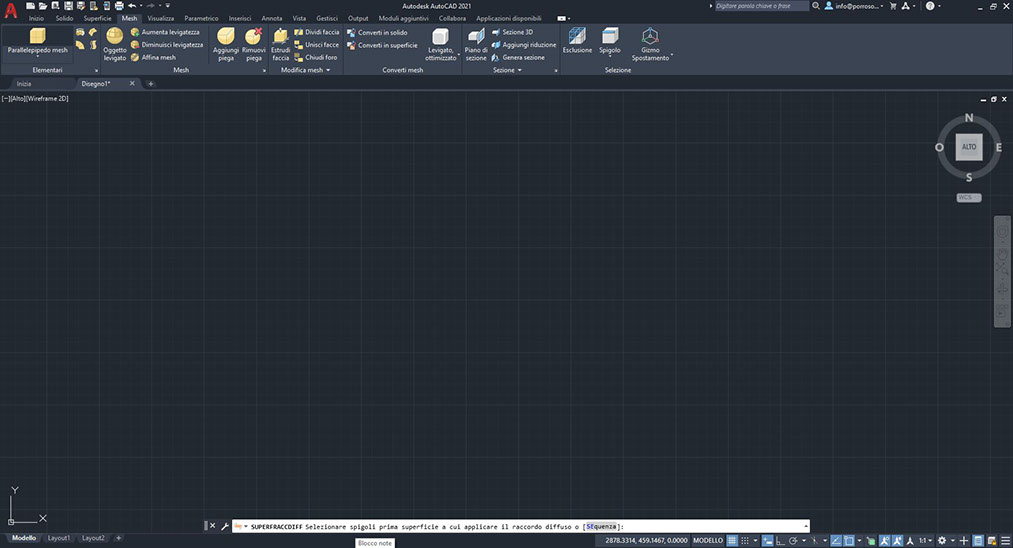Close the Disegno1 drawing tab

pos(132,83)
